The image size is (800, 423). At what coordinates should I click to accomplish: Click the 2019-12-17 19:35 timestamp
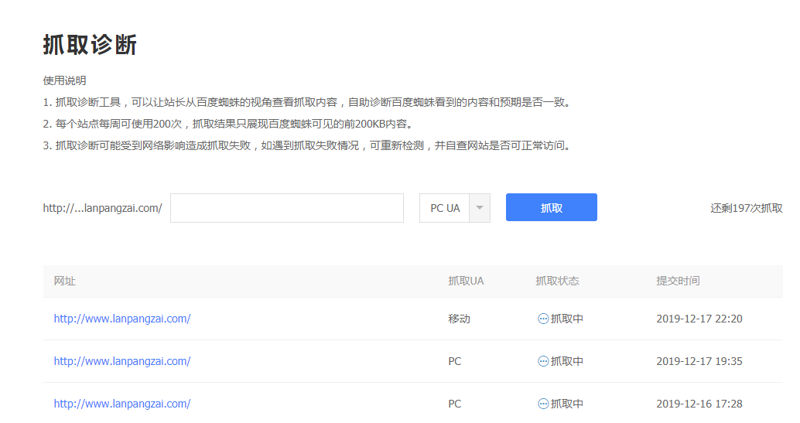click(699, 361)
